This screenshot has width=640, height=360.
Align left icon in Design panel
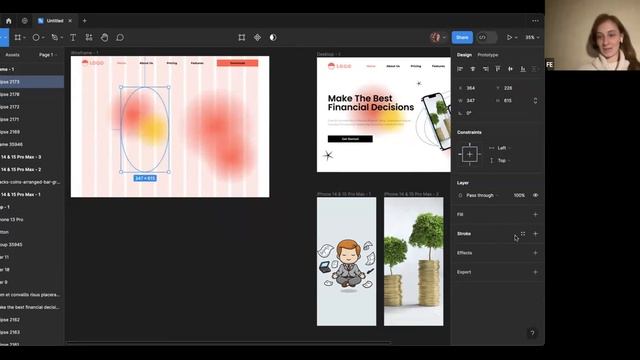[x=460, y=69]
